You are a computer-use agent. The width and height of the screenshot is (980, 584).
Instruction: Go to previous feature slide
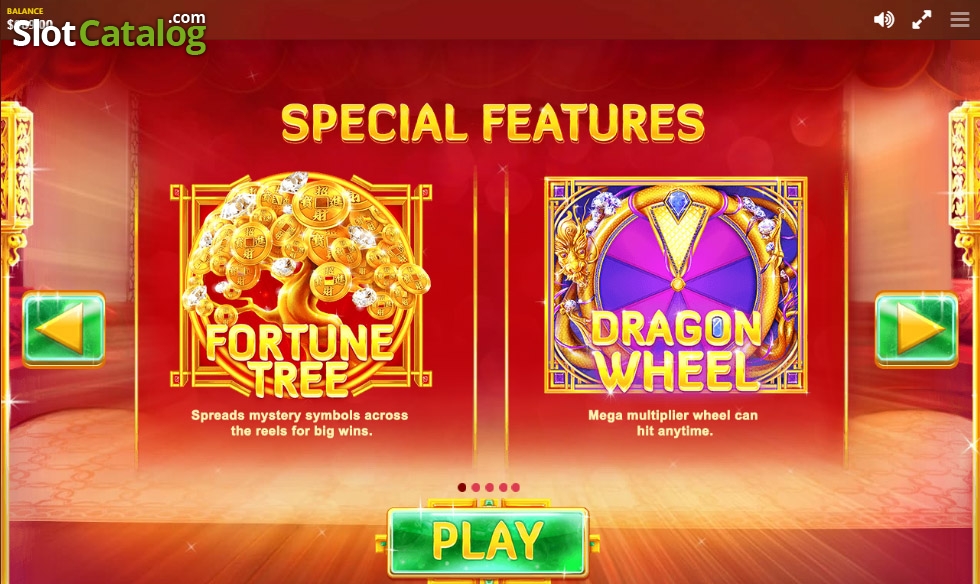coord(63,329)
